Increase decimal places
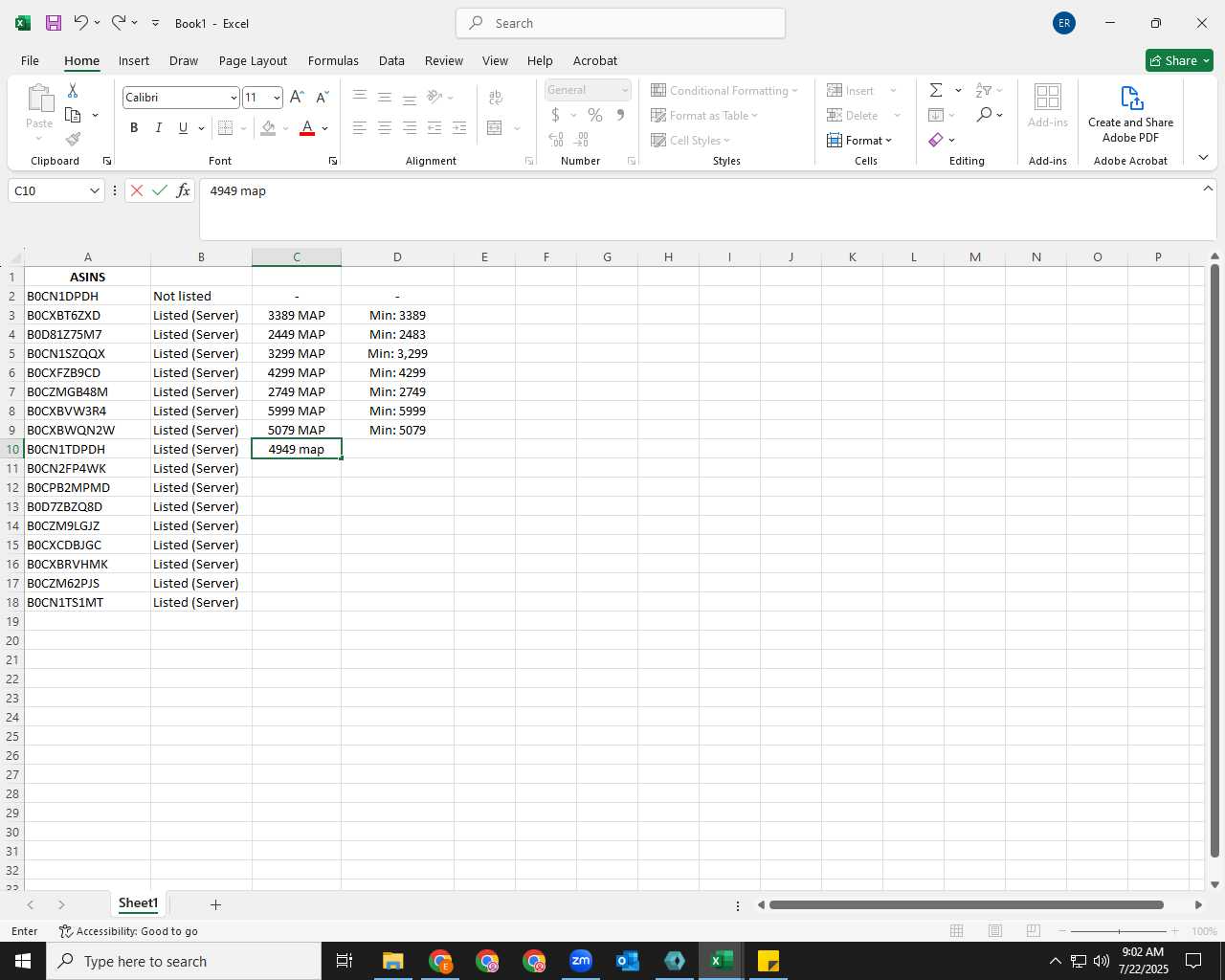The height and width of the screenshot is (980, 1225). pos(556,140)
